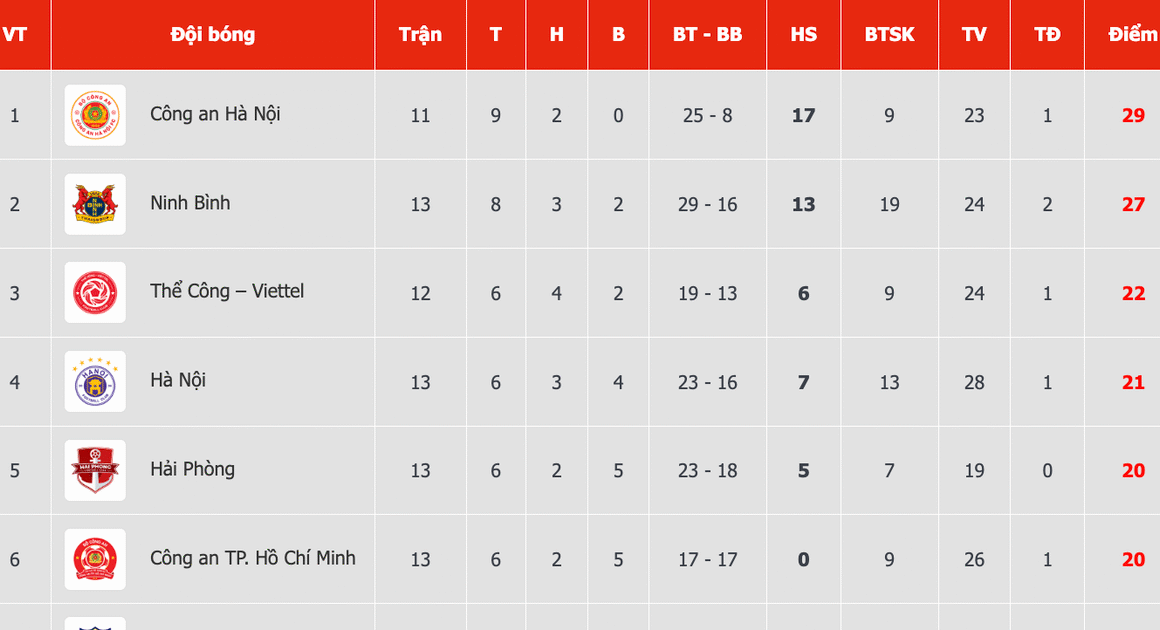Click the Đội bóng column header

[213, 35]
